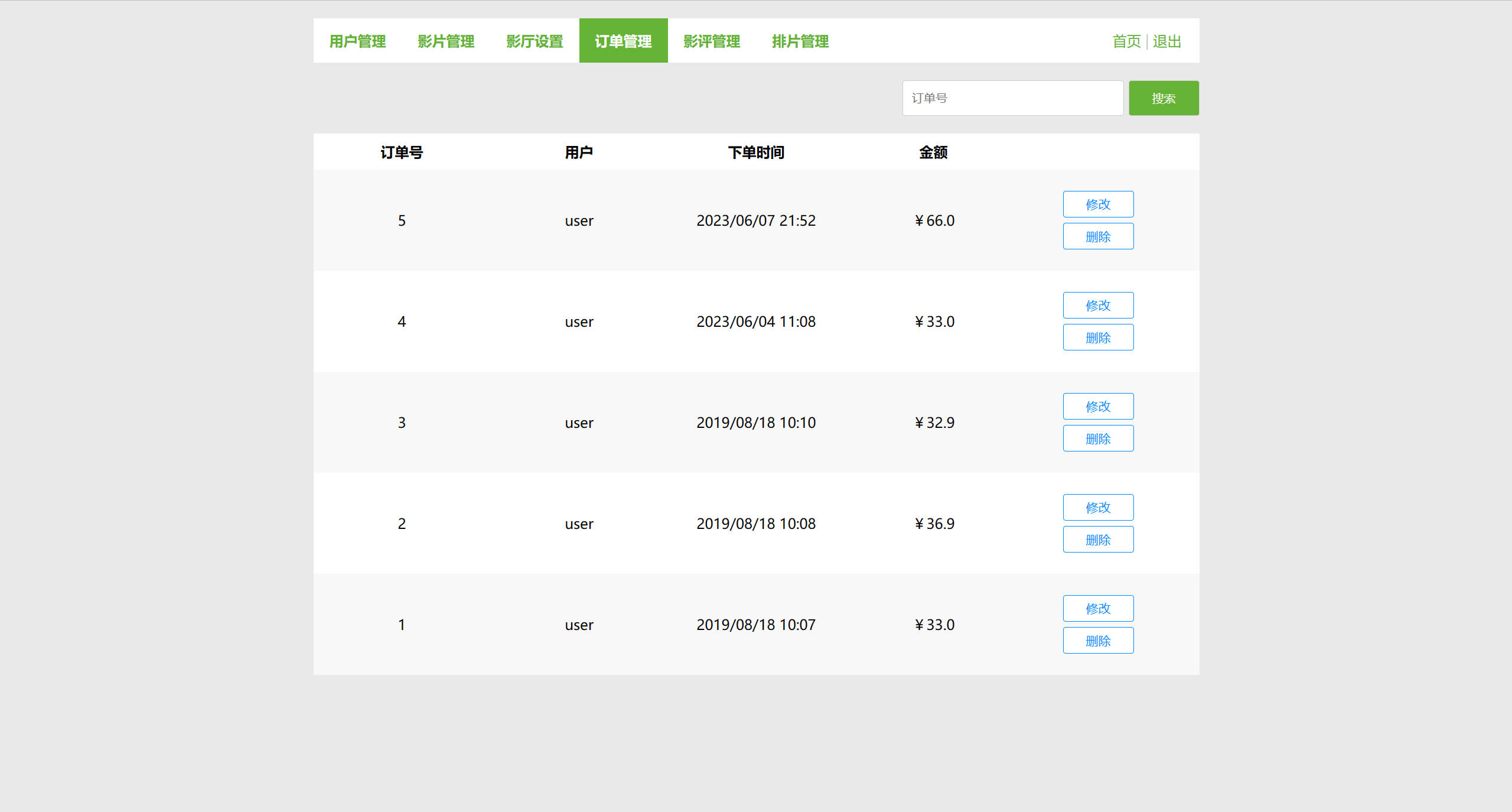Open the 用户管理 tab
1512x812 pixels.
click(357, 41)
